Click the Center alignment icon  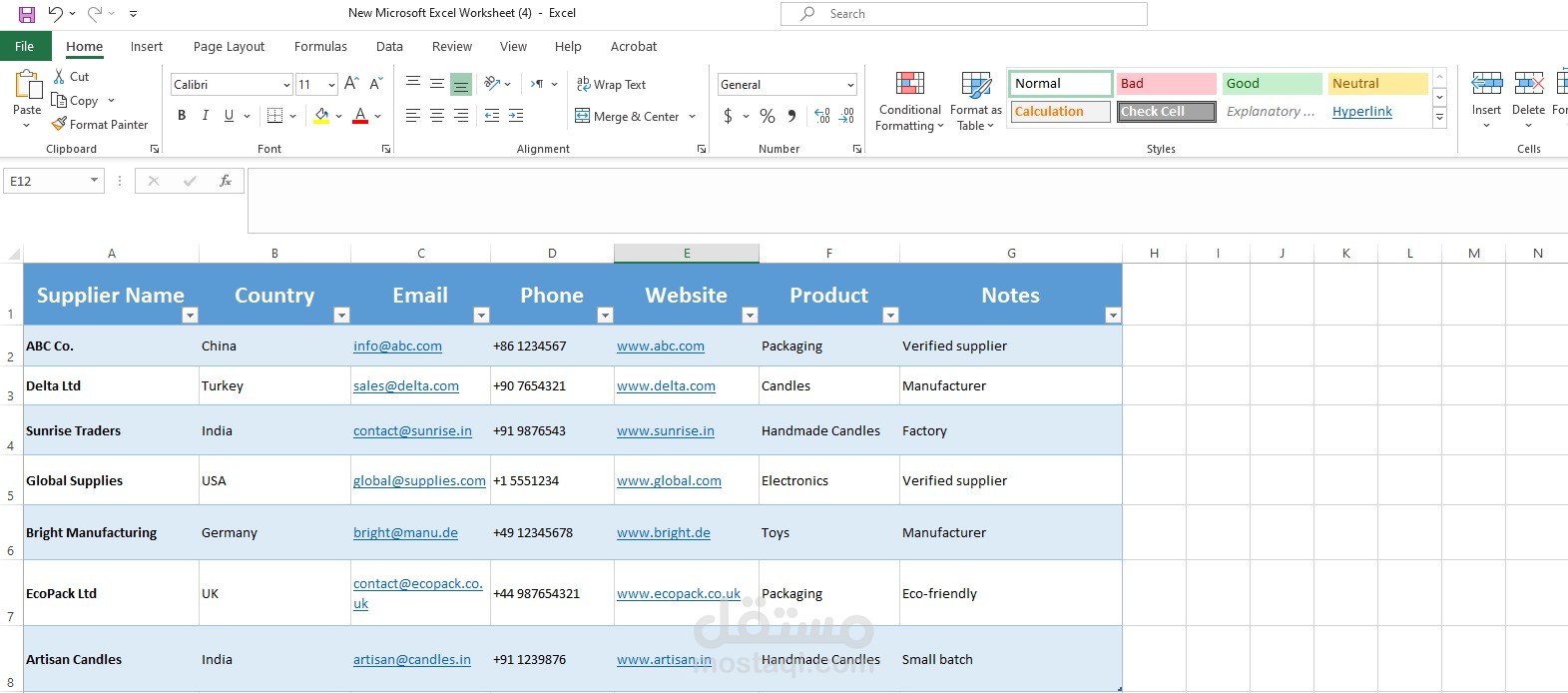tap(437, 116)
